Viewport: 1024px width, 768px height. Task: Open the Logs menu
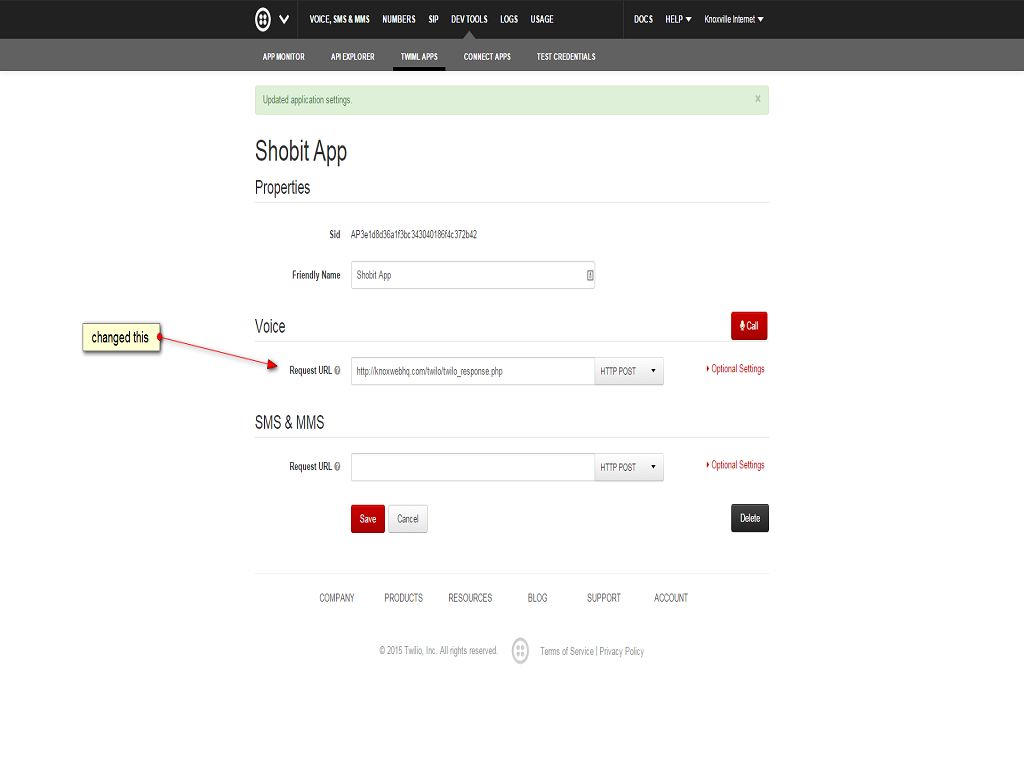(509, 19)
